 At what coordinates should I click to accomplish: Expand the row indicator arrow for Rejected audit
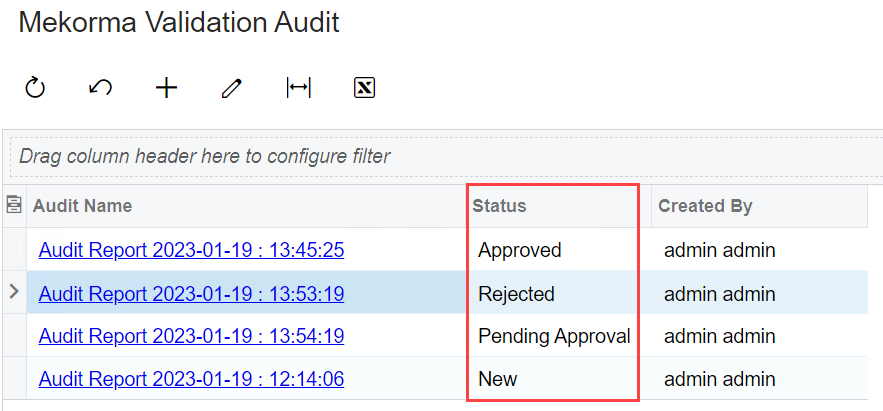[x=14, y=293]
